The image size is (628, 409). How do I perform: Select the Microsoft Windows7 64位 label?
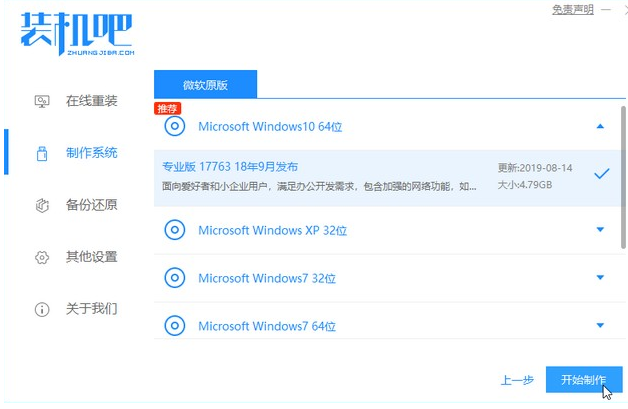[267, 326]
